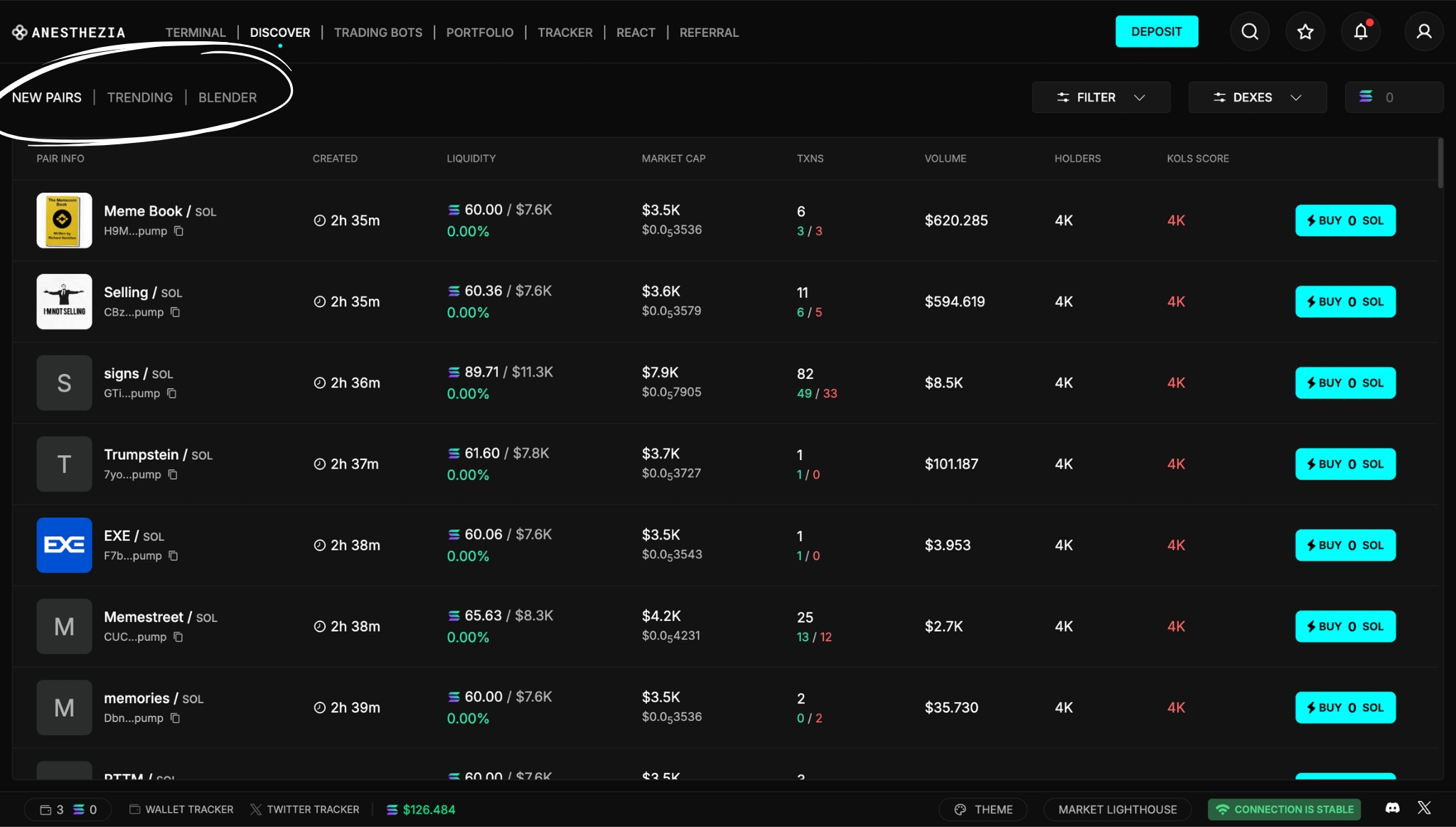
Task: Buy Trumpstein with the BUY SOL button
Action: coord(1345,464)
